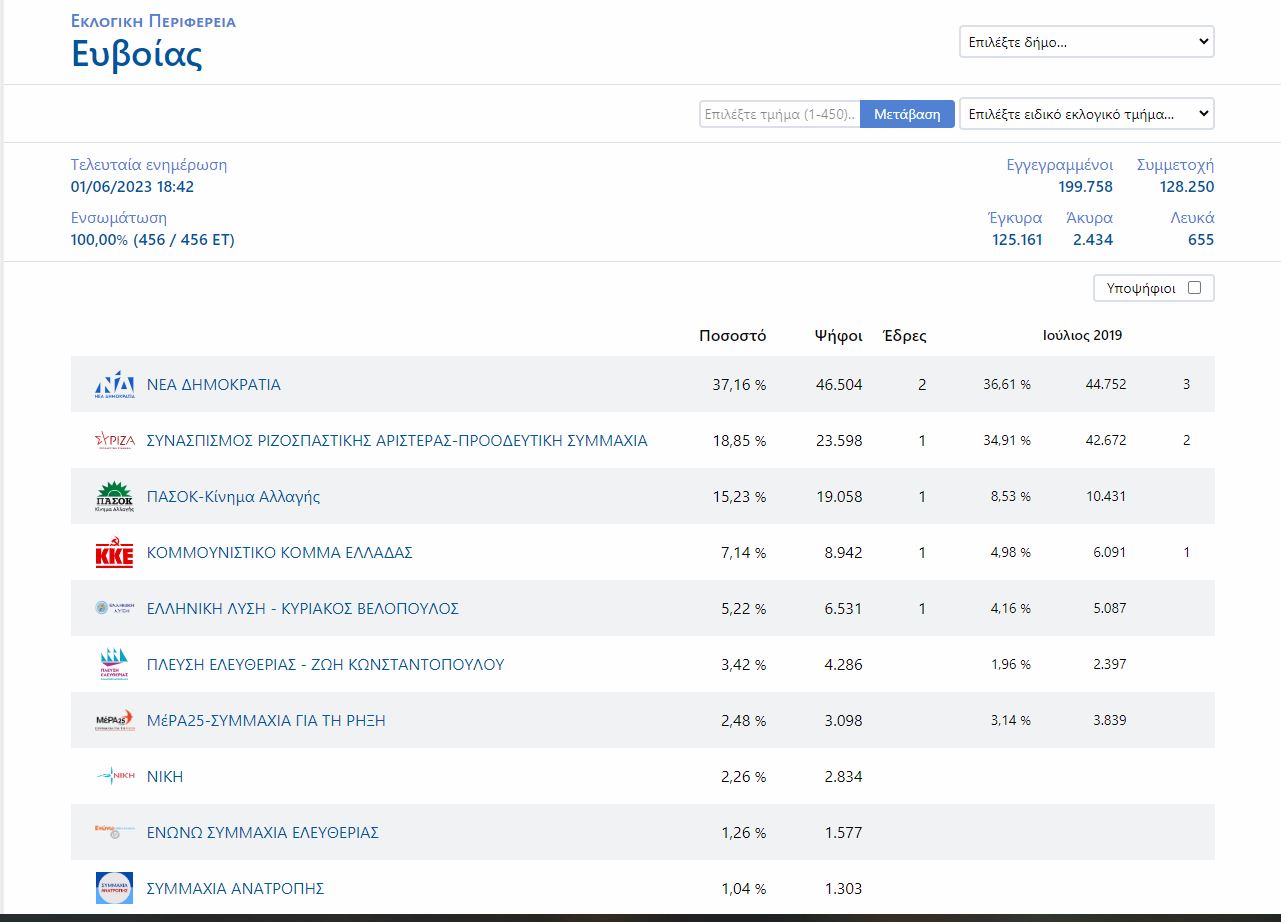Click the 2019 percentage 36,61 %

[x=1007, y=385]
